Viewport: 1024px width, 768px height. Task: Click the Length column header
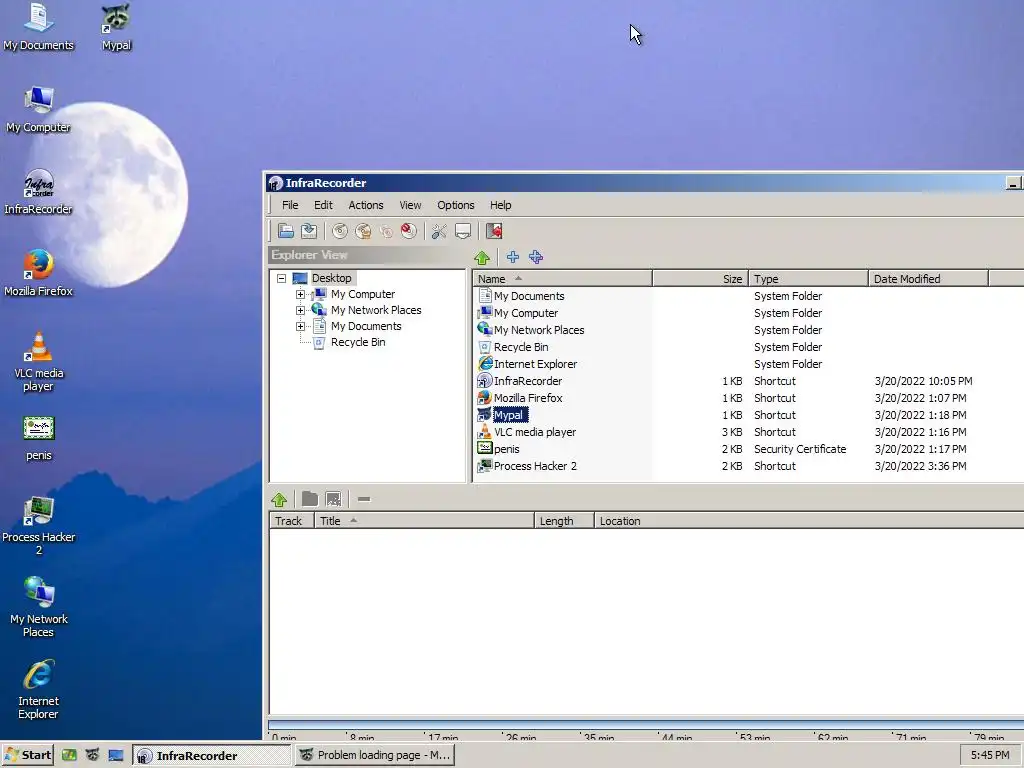click(564, 520)
